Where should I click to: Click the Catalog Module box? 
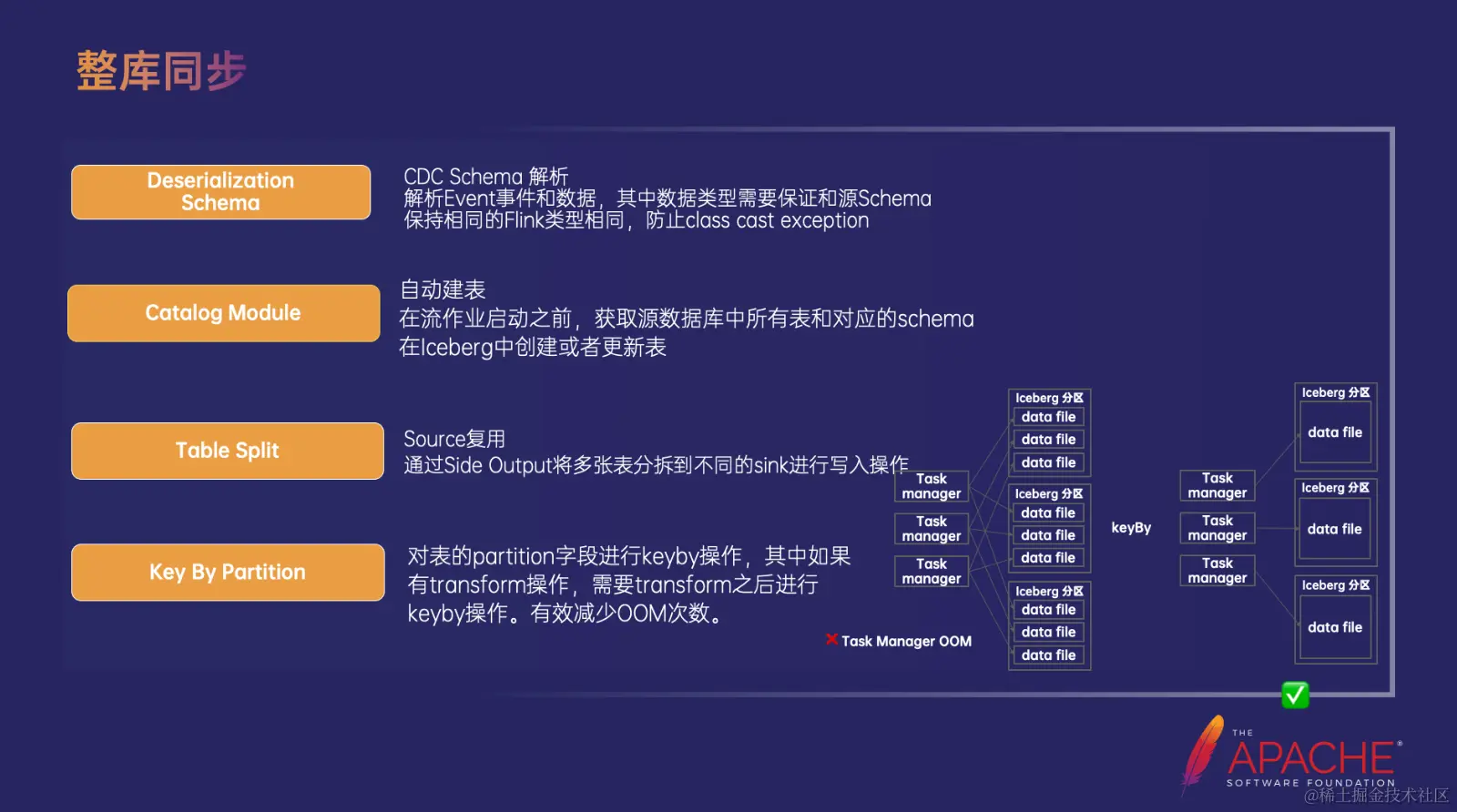coord(223,313)
